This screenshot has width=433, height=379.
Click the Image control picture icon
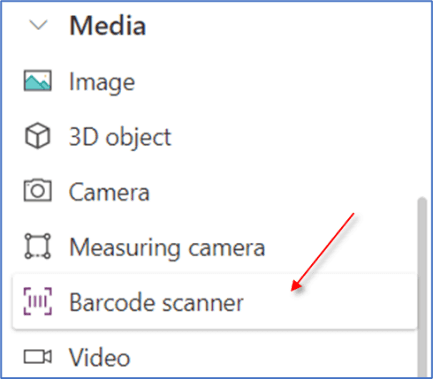(38, 81)
